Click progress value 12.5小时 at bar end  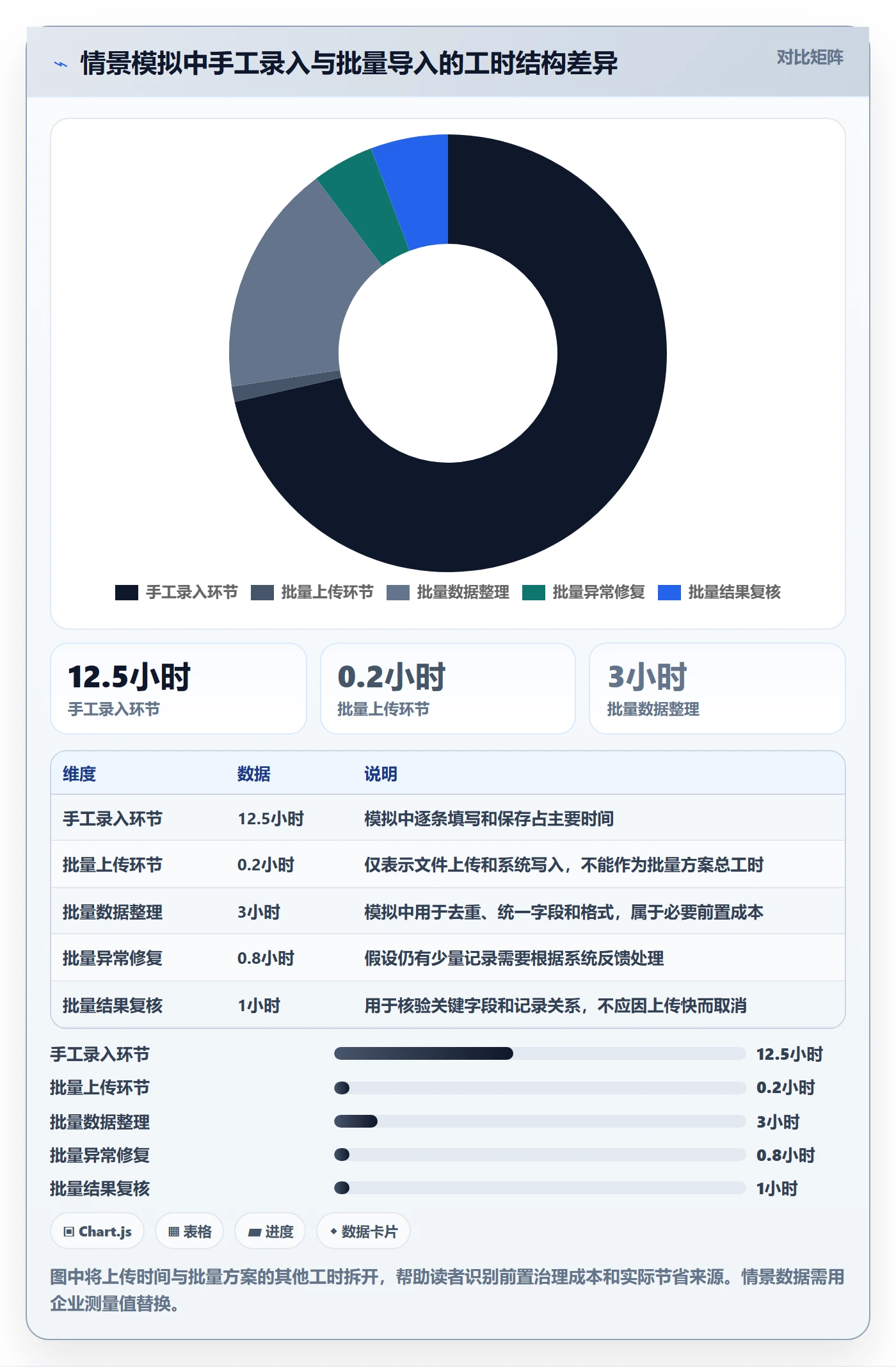tap(789, 1054)
